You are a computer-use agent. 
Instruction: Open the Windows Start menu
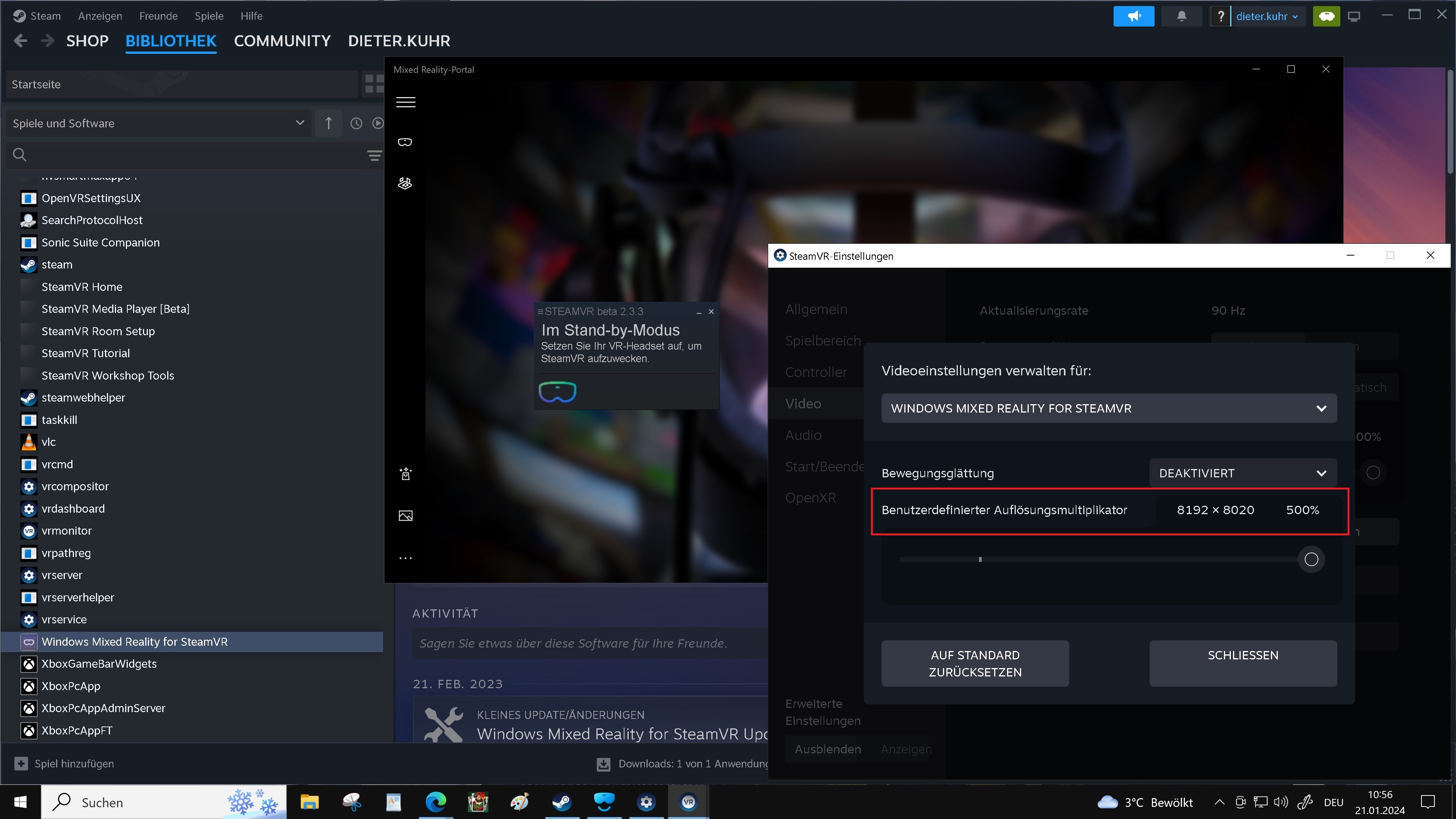[x=20, y=802]
